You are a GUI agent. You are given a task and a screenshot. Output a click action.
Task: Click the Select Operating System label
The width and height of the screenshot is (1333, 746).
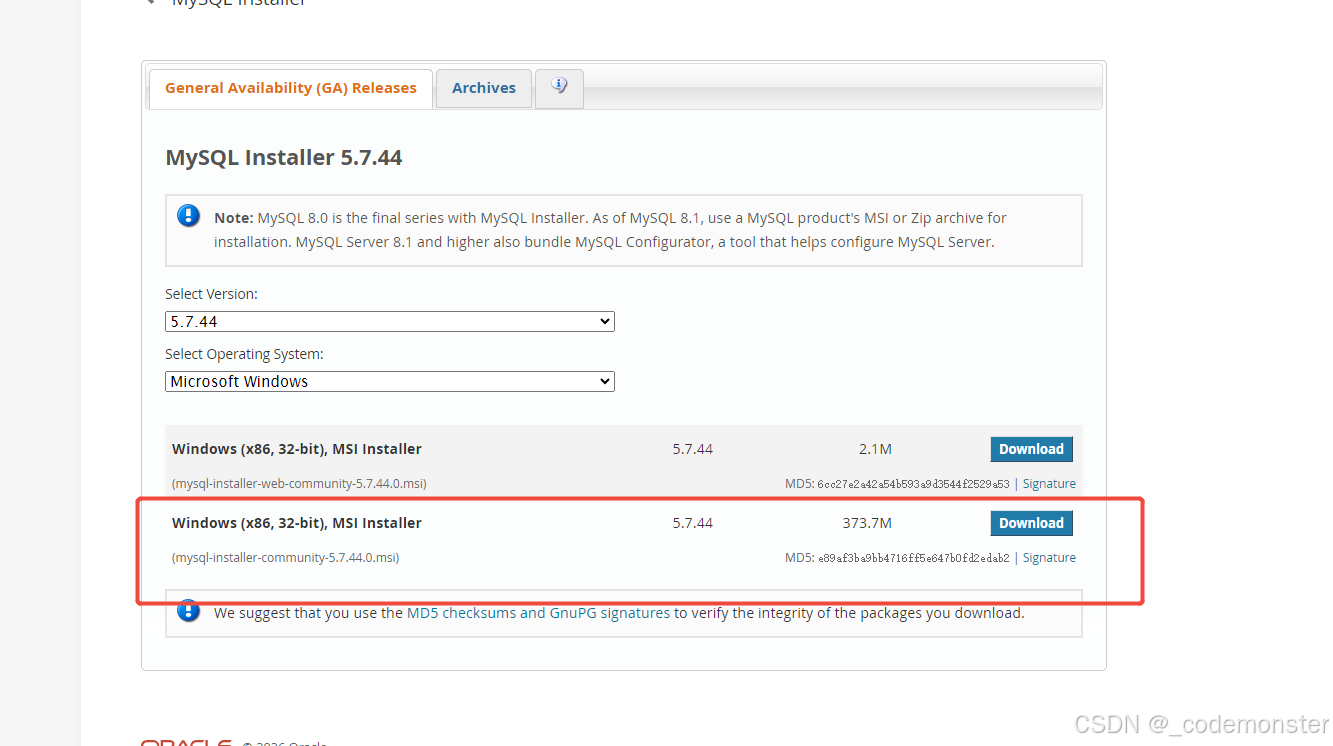click(x=244, y=354)
